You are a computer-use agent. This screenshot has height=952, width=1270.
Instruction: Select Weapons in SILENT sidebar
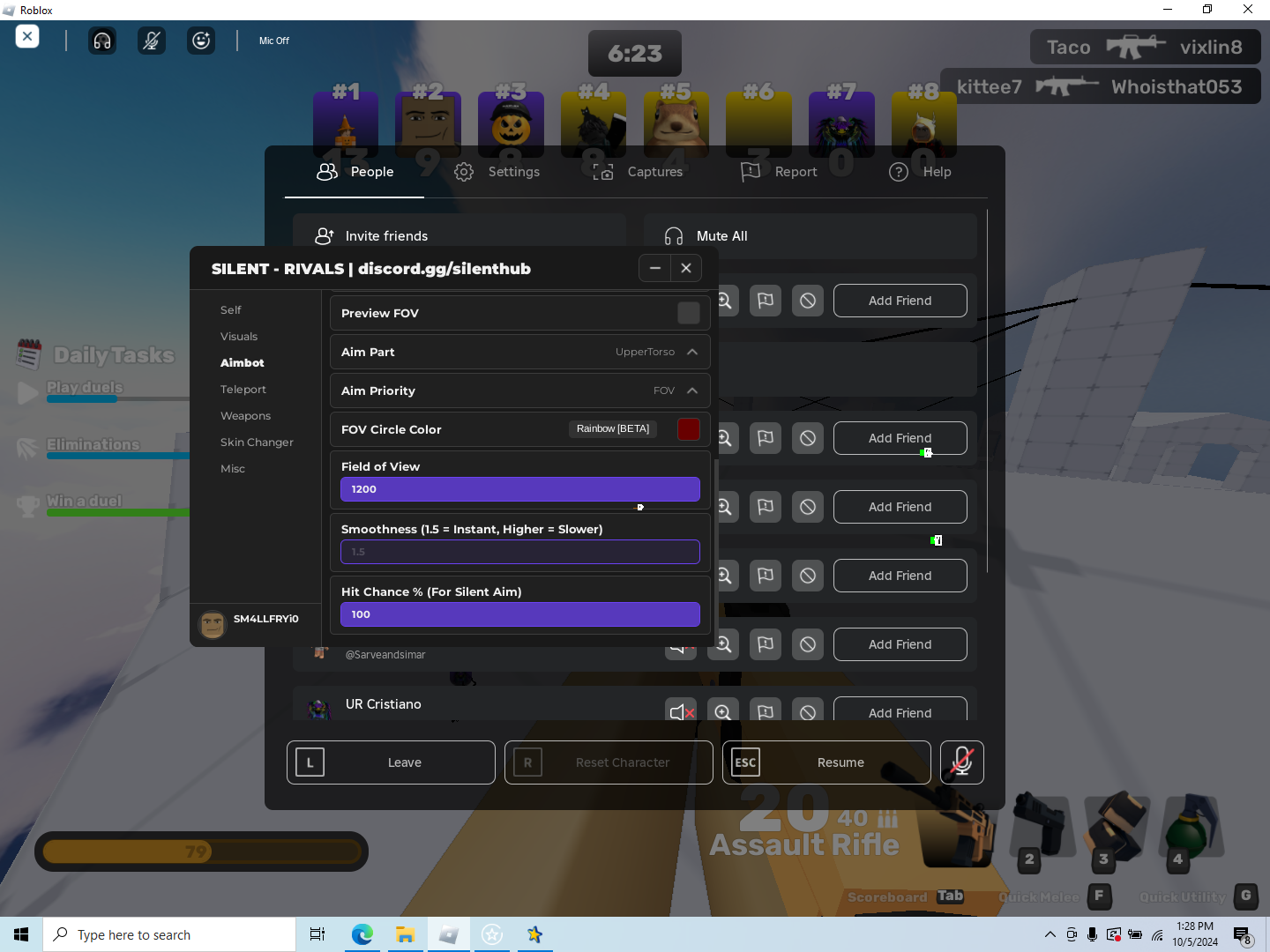[x=246, y=416]
